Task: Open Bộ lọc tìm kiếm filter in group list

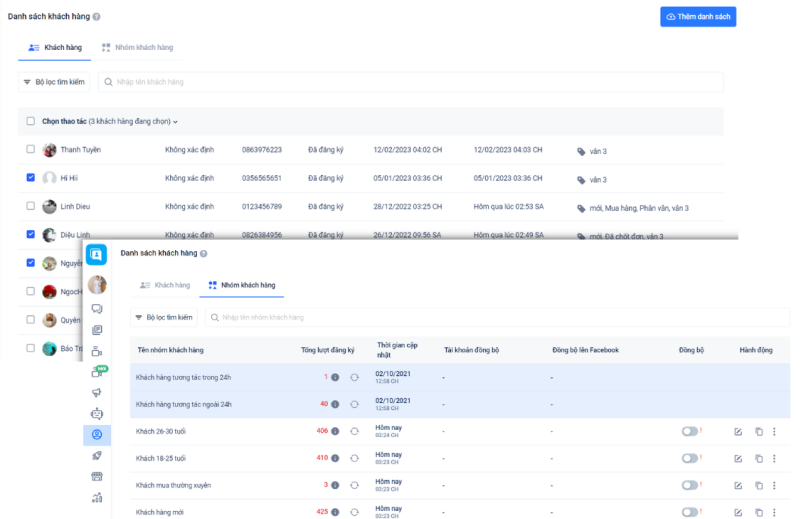Action: coord(163,317)
